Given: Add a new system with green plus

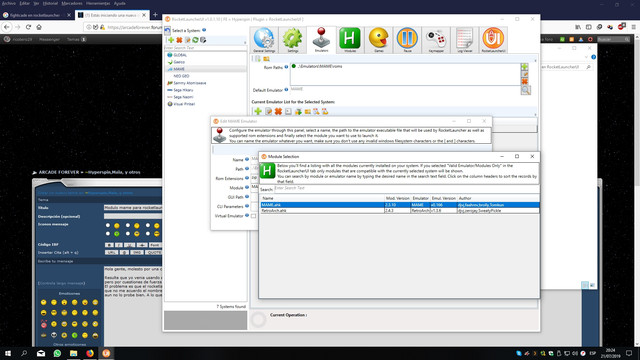Looking at the screenshot, I should (171, 40).
